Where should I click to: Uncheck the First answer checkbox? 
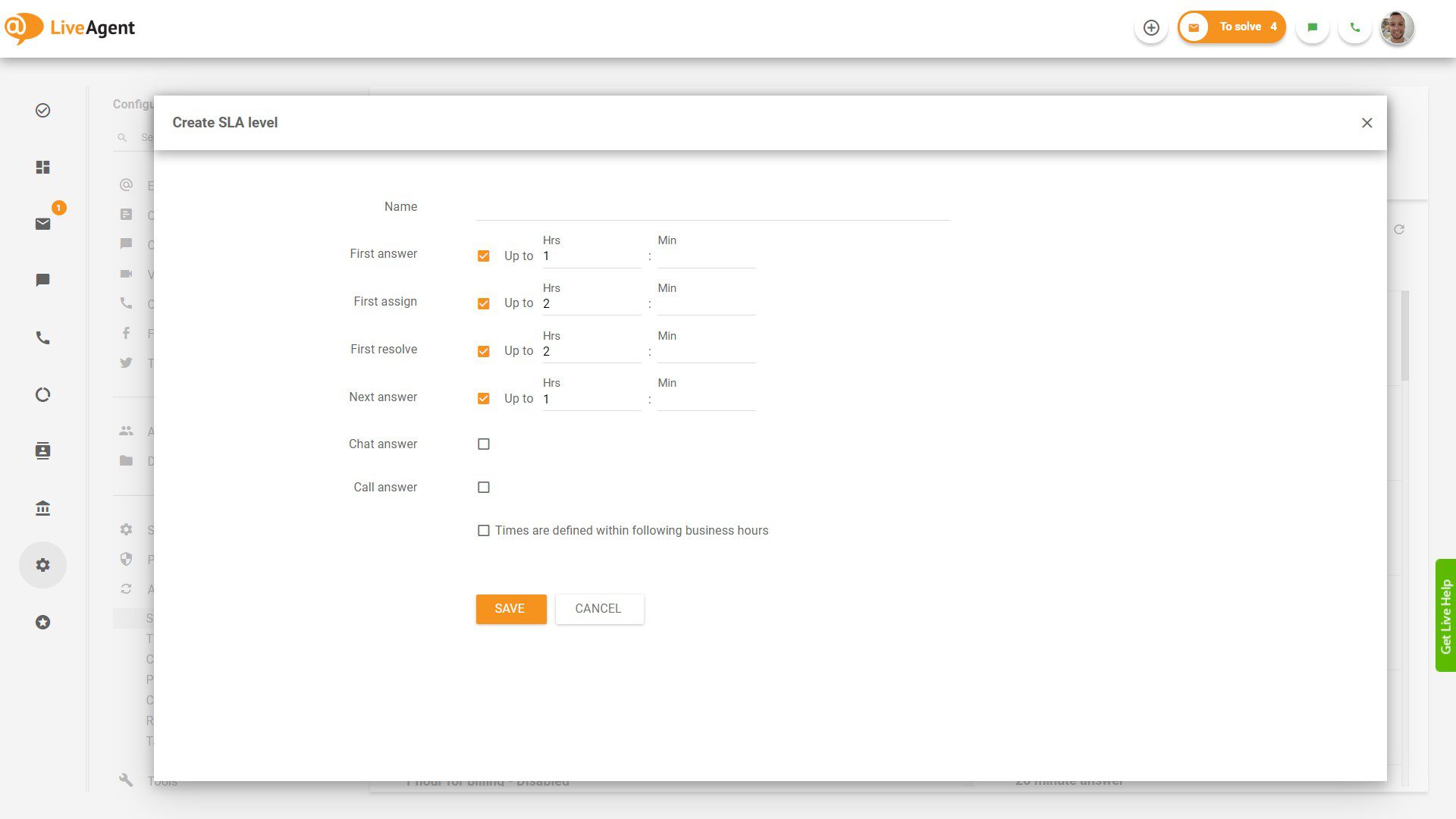click(483, 256)
